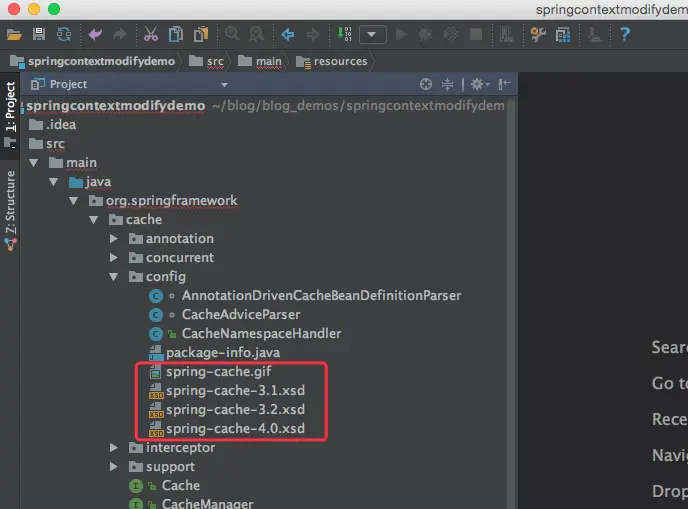Click the Paste toolbar icon

tap(201, 34)
